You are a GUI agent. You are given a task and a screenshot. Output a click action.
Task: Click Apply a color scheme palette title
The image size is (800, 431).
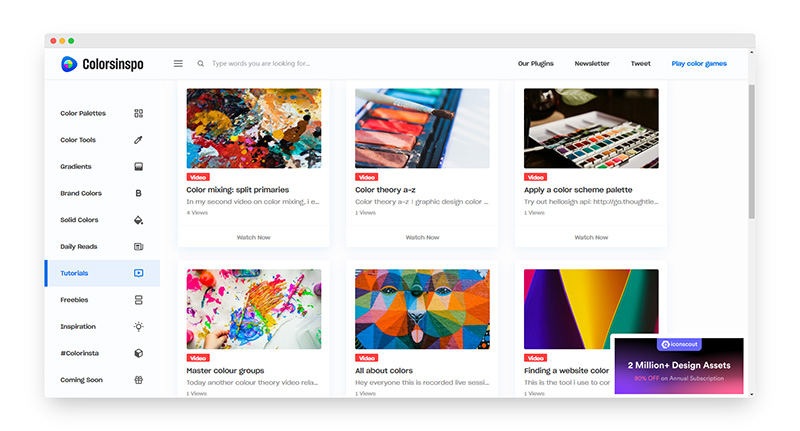pyautogui.click(x=578, y=190)
